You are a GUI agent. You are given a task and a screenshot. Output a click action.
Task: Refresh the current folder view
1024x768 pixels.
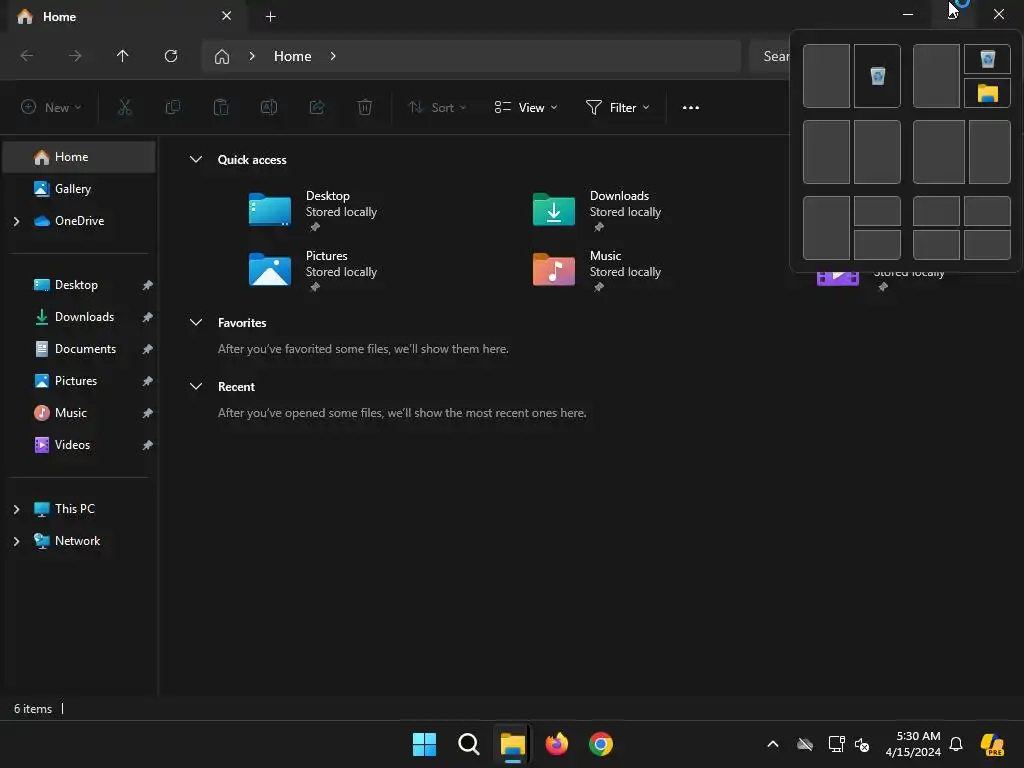(x=171, y=56)
